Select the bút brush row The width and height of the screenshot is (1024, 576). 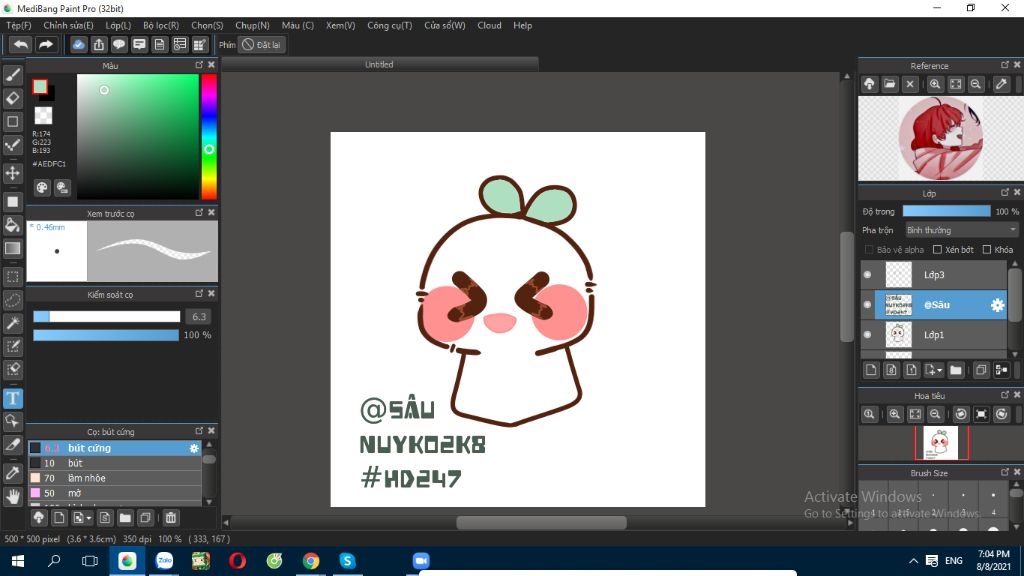(115, 463)
